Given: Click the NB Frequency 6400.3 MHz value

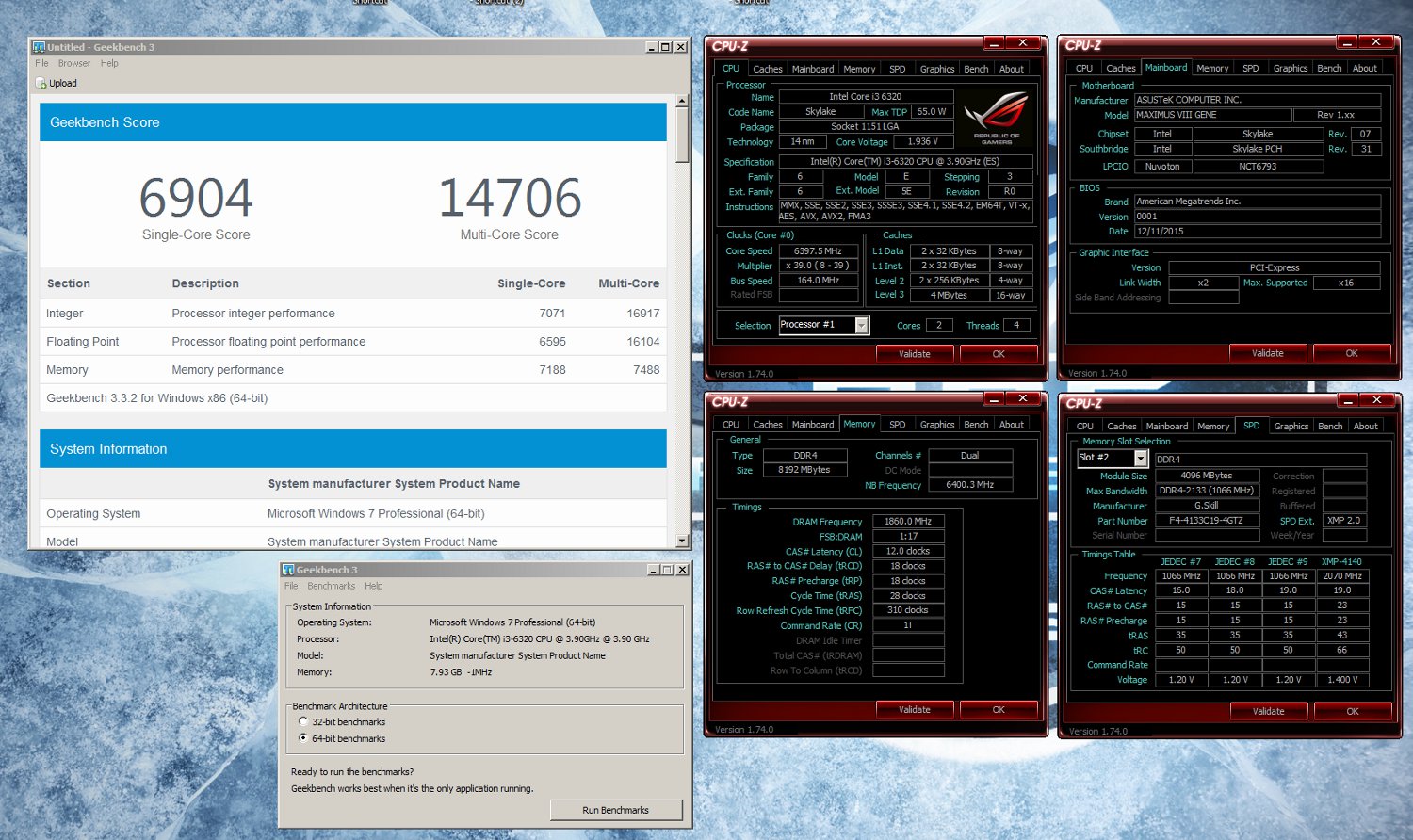Looking at the screenshot, I should click(x=970, y=485).
